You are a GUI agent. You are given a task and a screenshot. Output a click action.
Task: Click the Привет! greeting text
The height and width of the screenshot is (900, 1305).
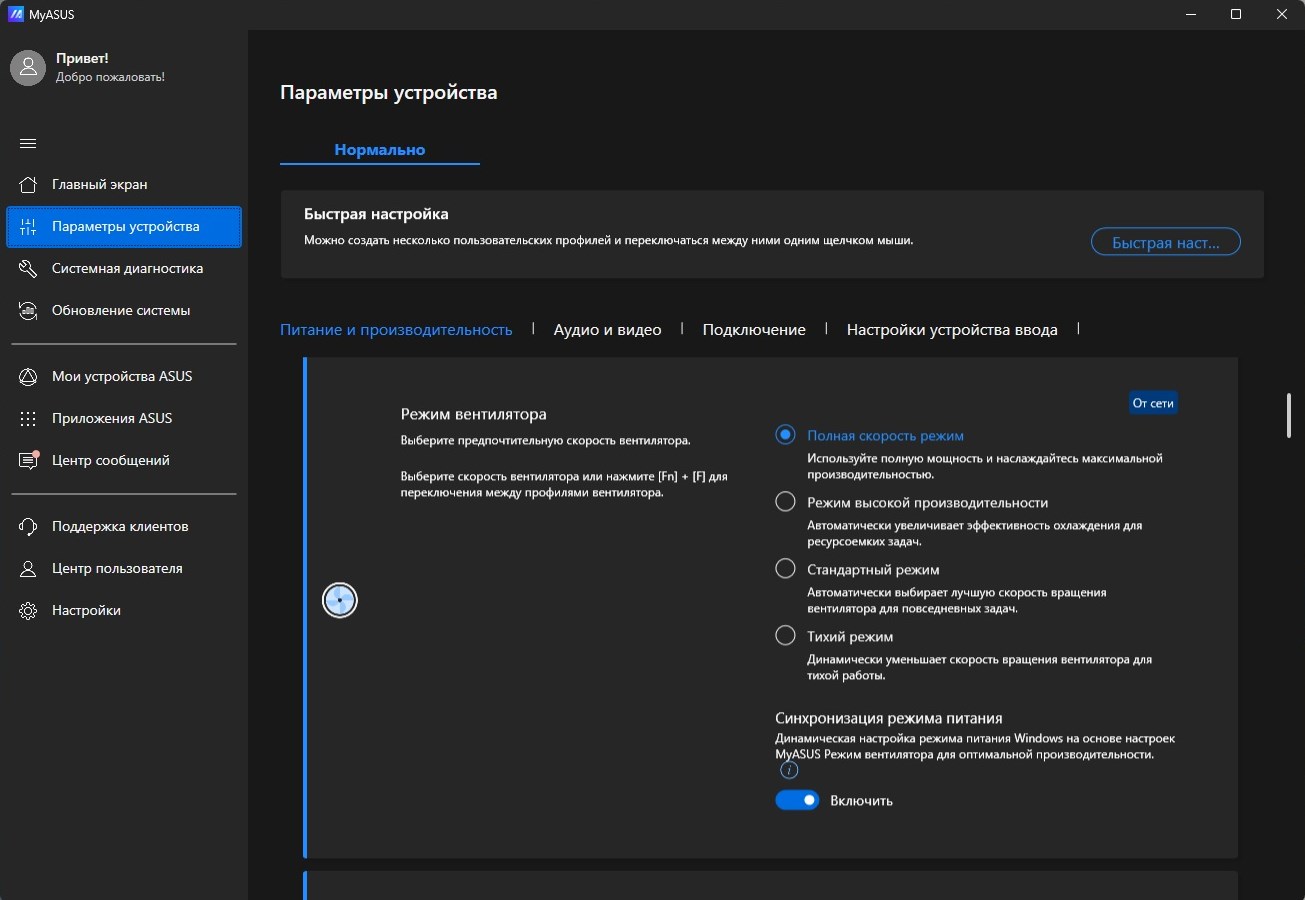[82, 58]
